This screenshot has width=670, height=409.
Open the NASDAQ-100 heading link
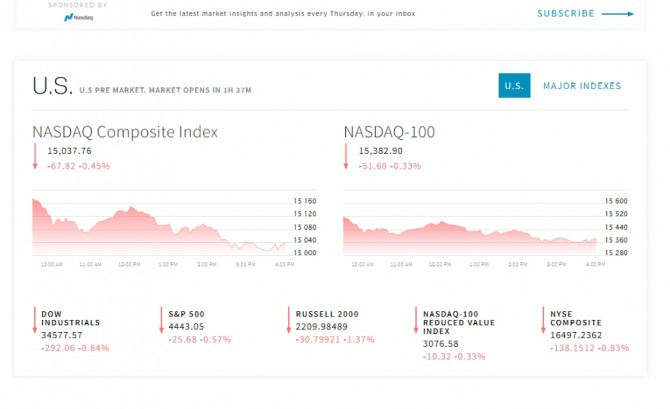(x=389, y=132)
